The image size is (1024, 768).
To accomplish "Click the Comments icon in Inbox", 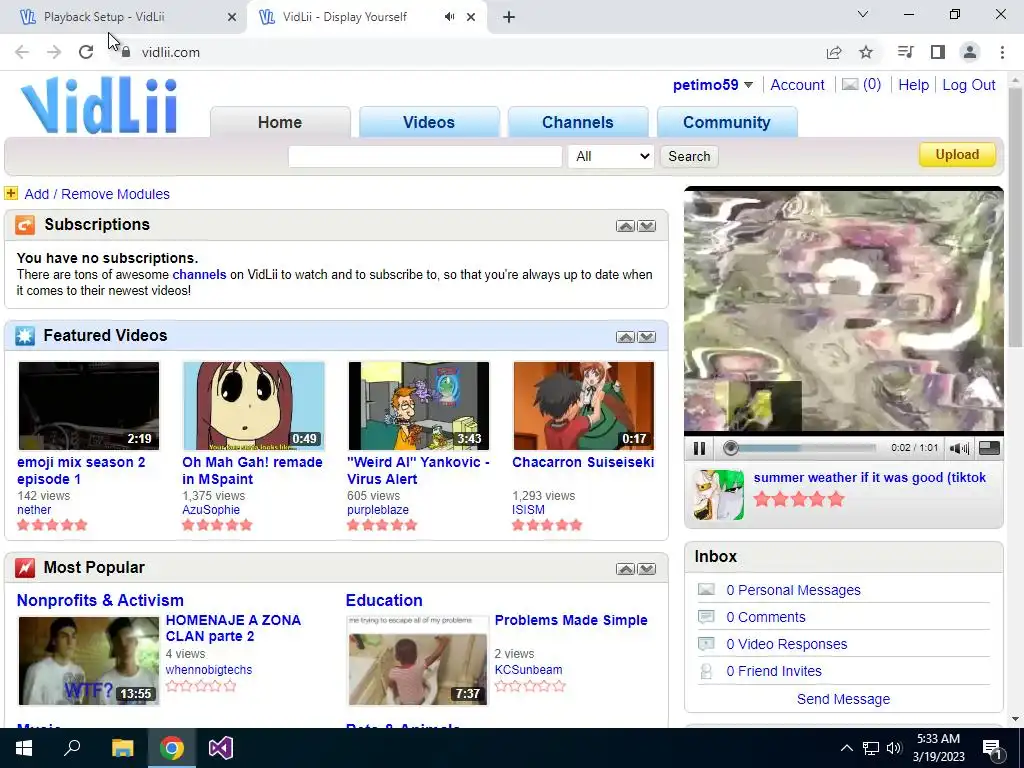I will click(x=706, y=616).
